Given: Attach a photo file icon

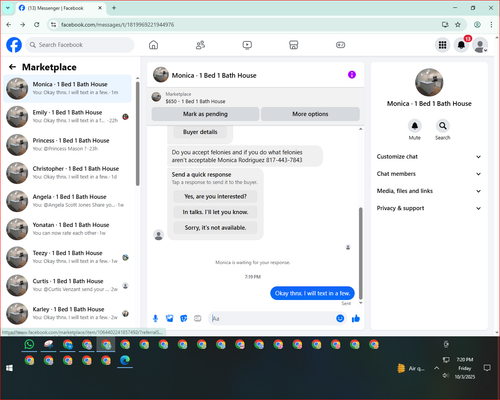Looking at the screenshot, I should pos(169,318).
